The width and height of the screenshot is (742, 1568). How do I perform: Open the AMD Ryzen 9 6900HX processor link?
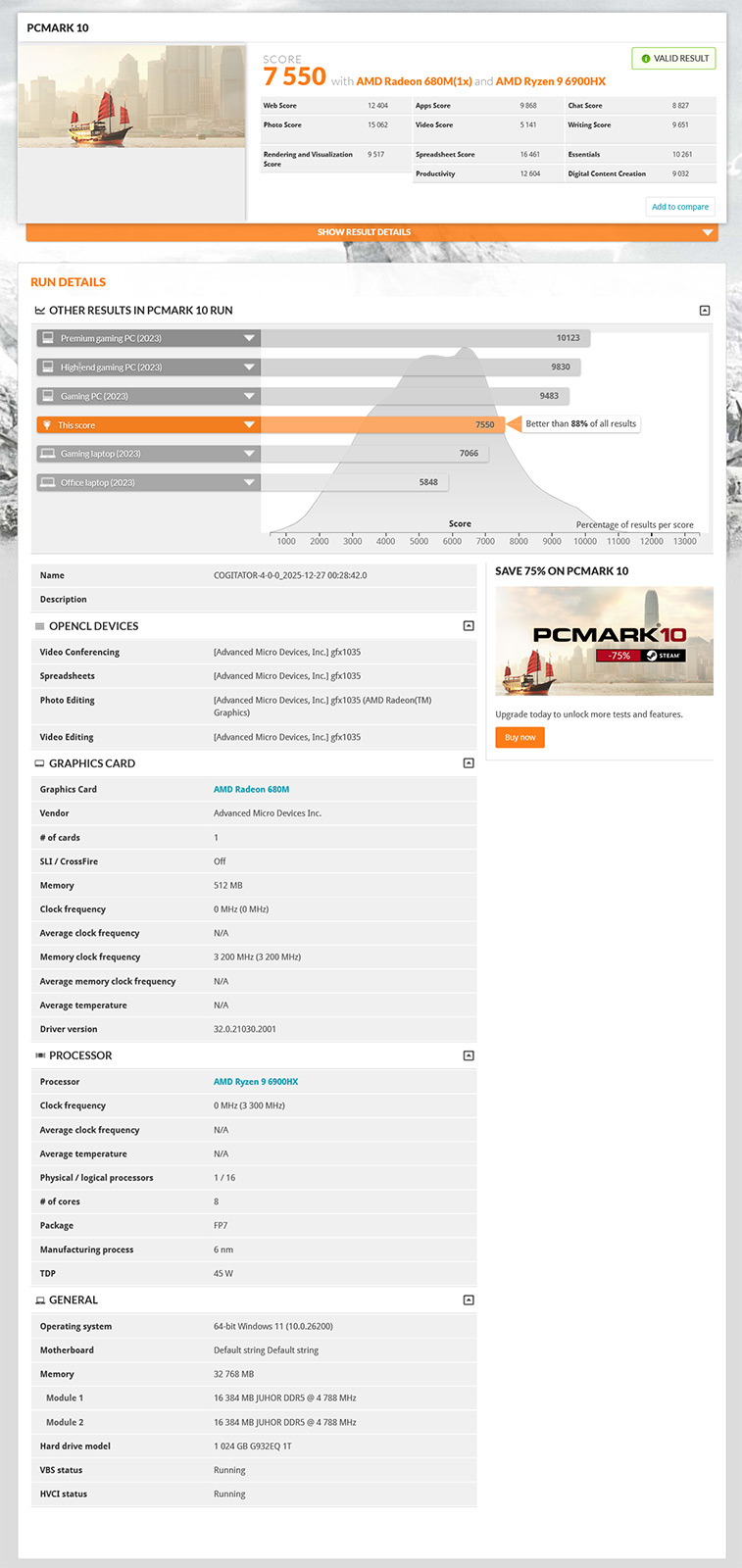[x=256, y=1082]
